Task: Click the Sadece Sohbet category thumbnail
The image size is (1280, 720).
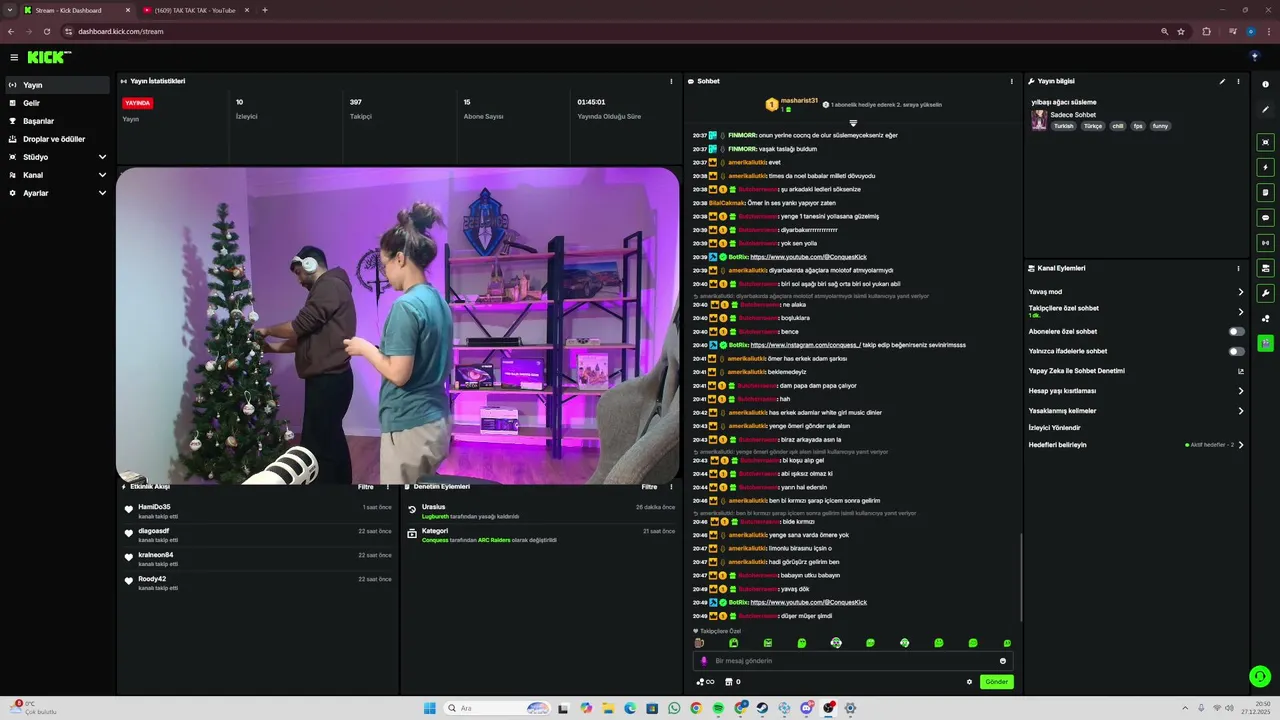Action: tap(1039, 120)
